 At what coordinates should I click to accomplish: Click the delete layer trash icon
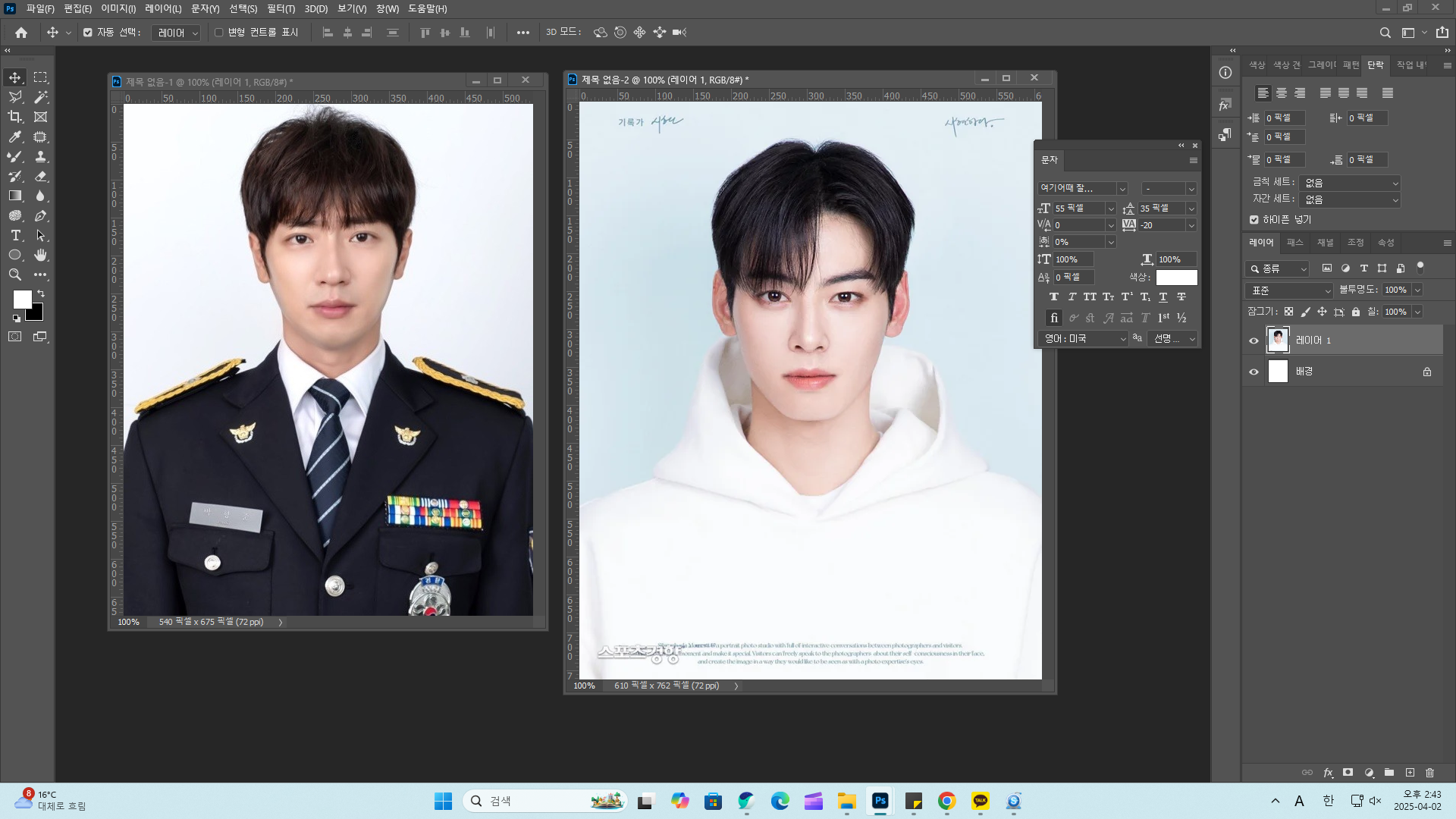coord(1429,773)
